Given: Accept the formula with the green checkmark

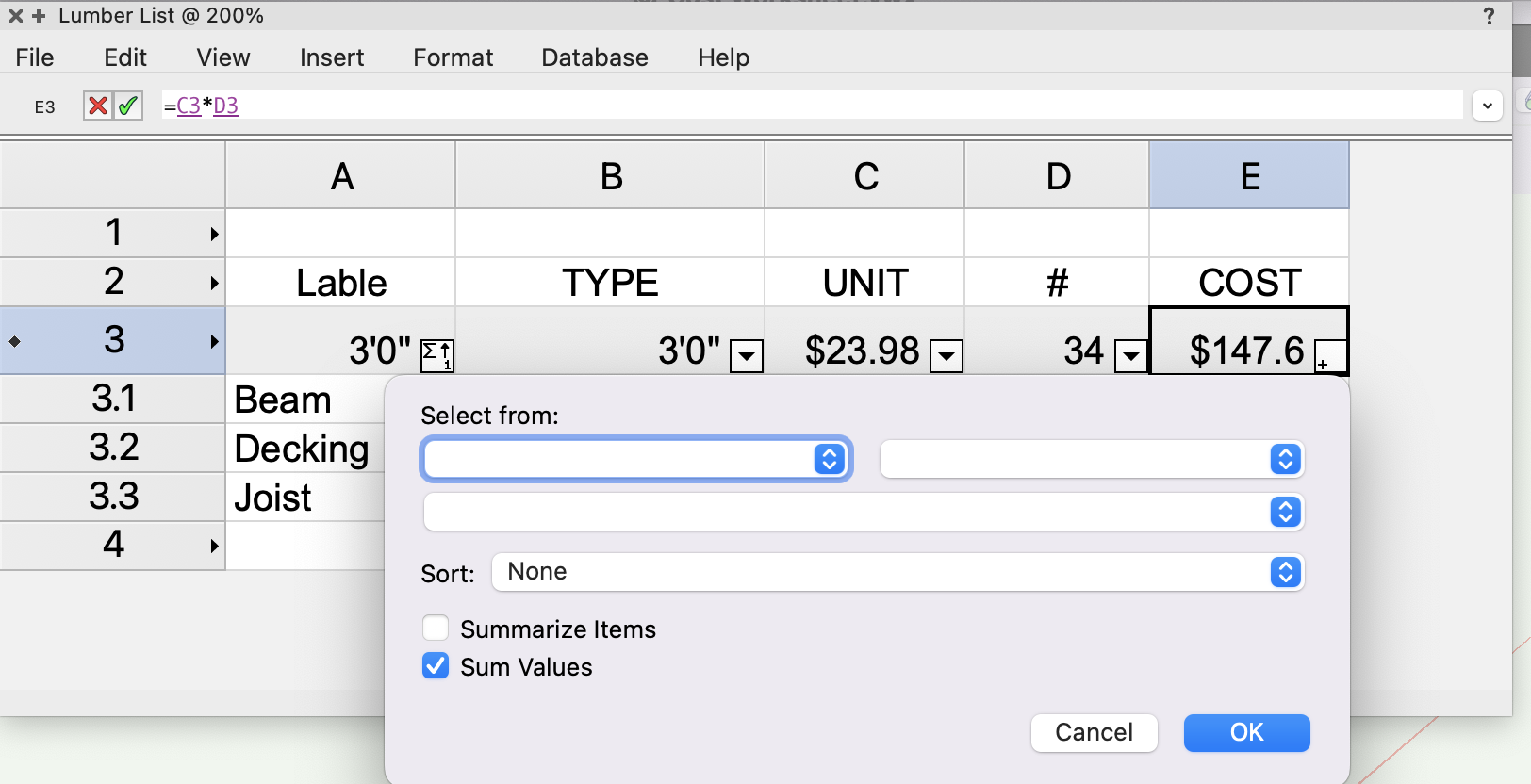Looking at the screenshot, I should click(x=128, y=106).
